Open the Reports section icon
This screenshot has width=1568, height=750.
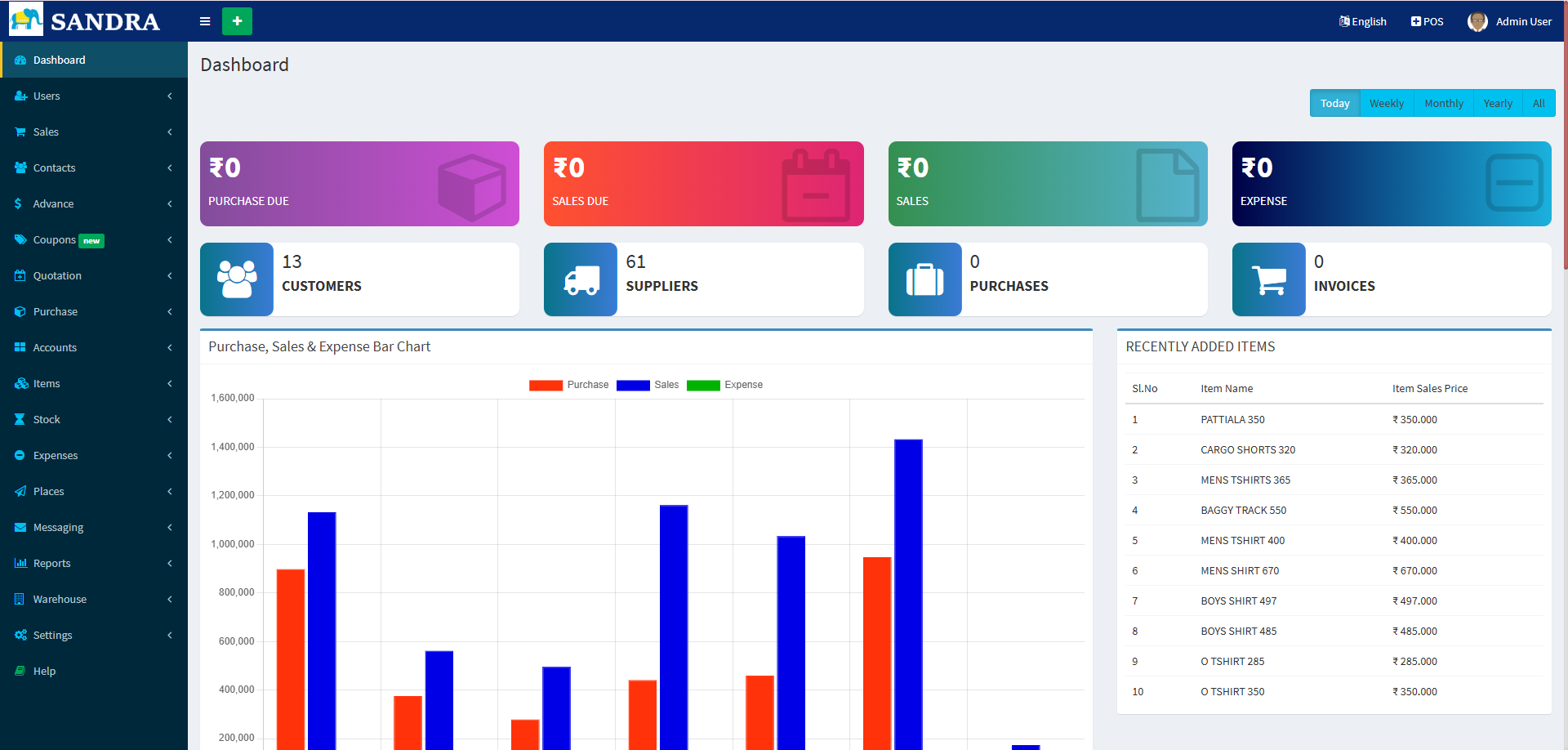(20, 563)
